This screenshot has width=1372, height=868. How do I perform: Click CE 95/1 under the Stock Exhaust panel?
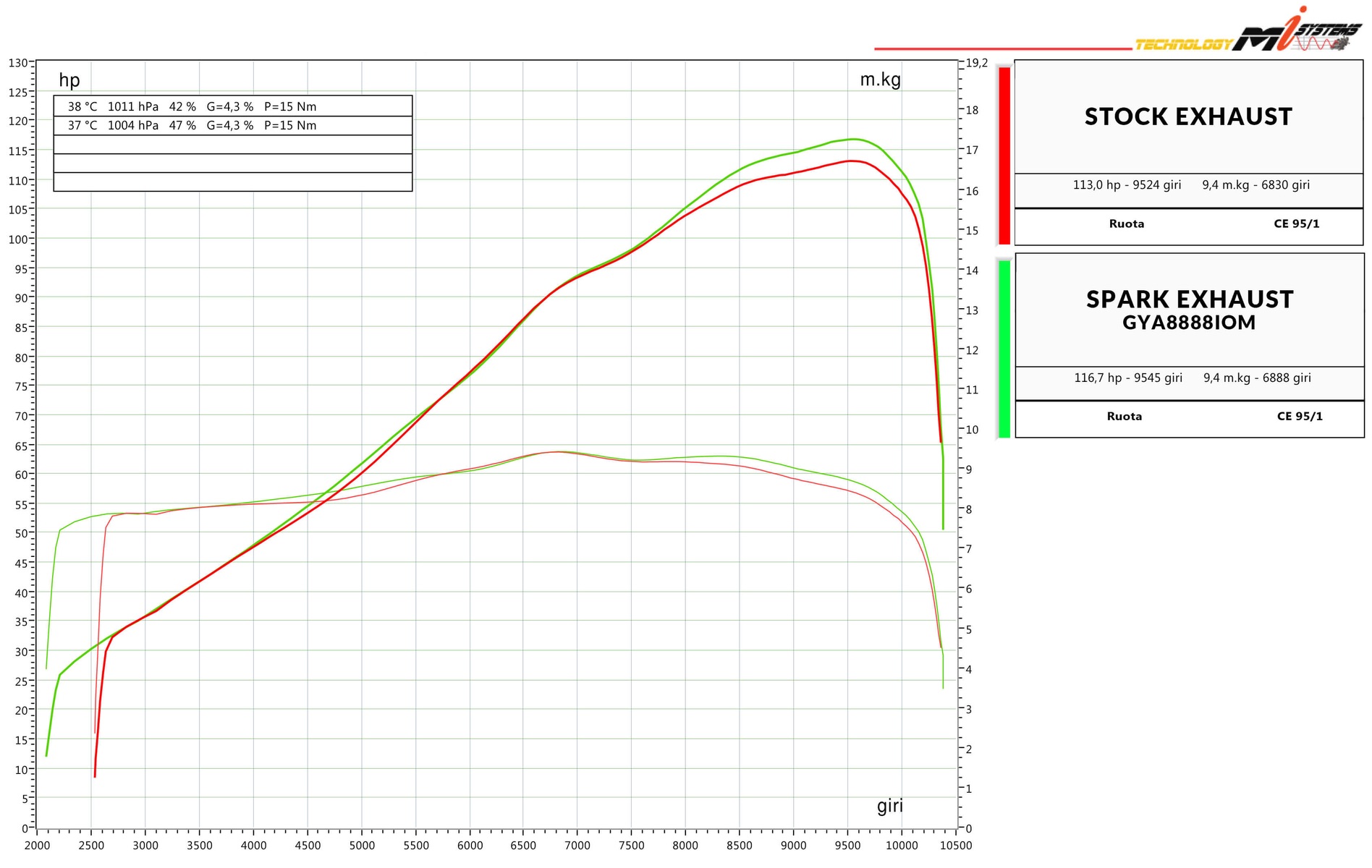(x=1296, y=224)
